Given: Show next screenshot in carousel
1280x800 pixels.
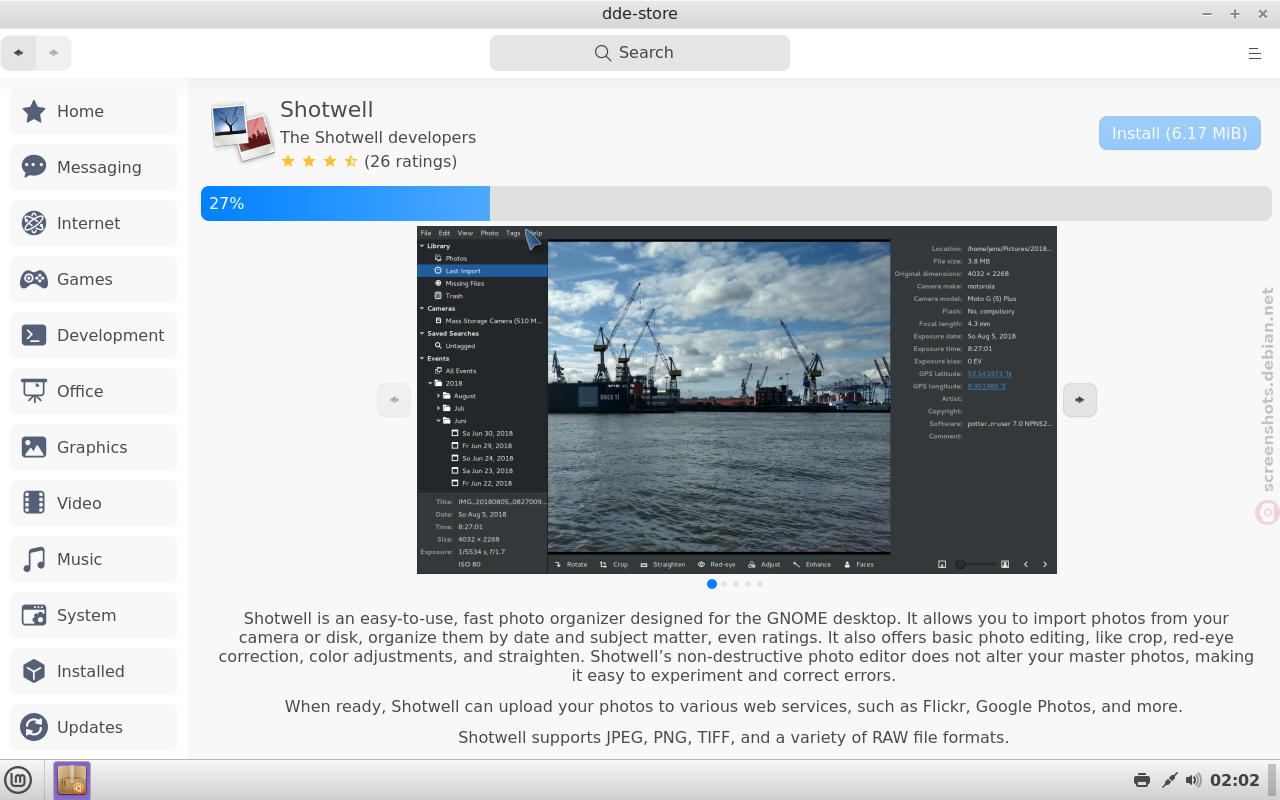Looking at the screenshot, I should click(1080, 400).
